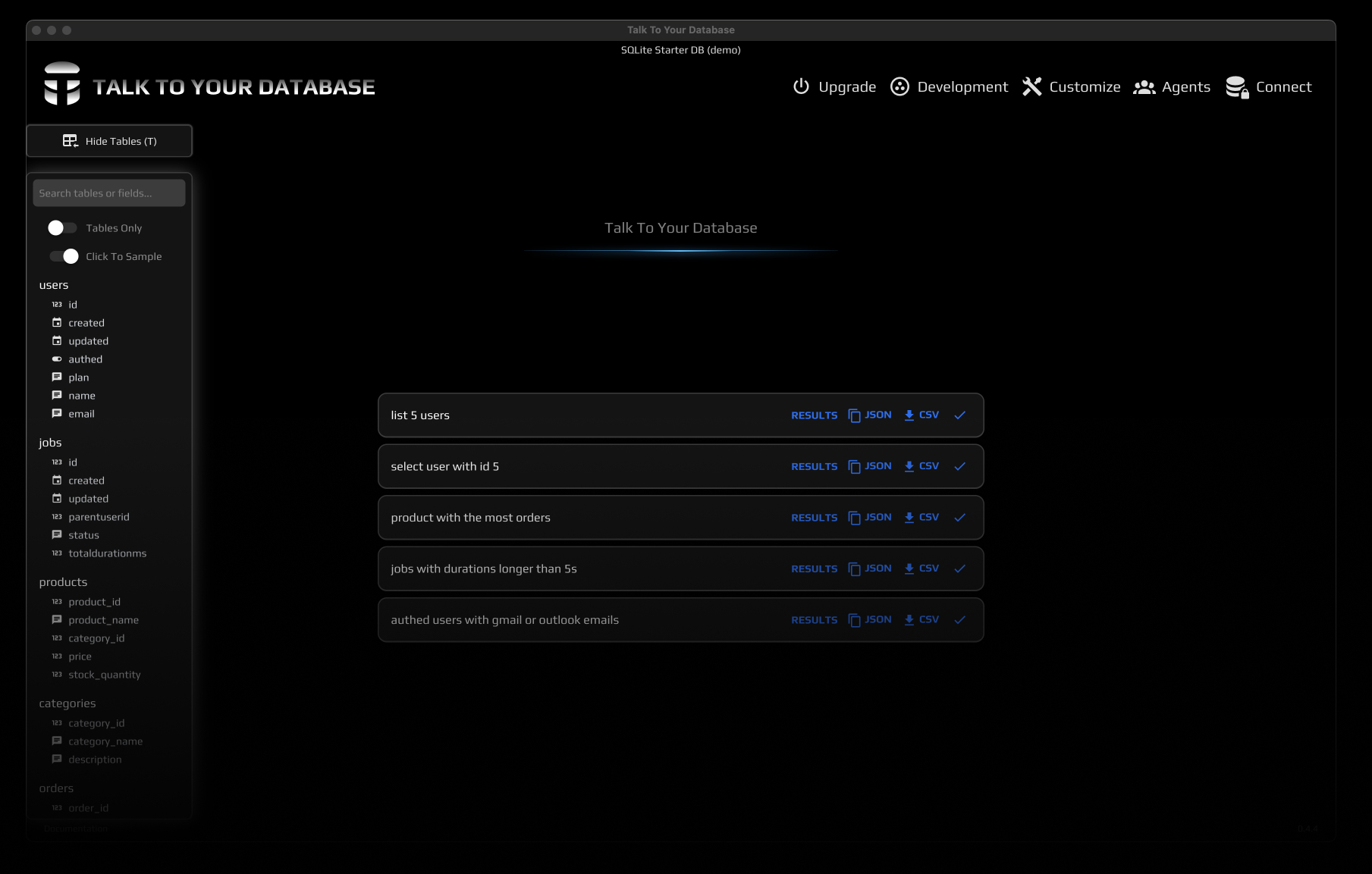Click the Connect database icon

pyautogui.click(x=1237, y=87)
